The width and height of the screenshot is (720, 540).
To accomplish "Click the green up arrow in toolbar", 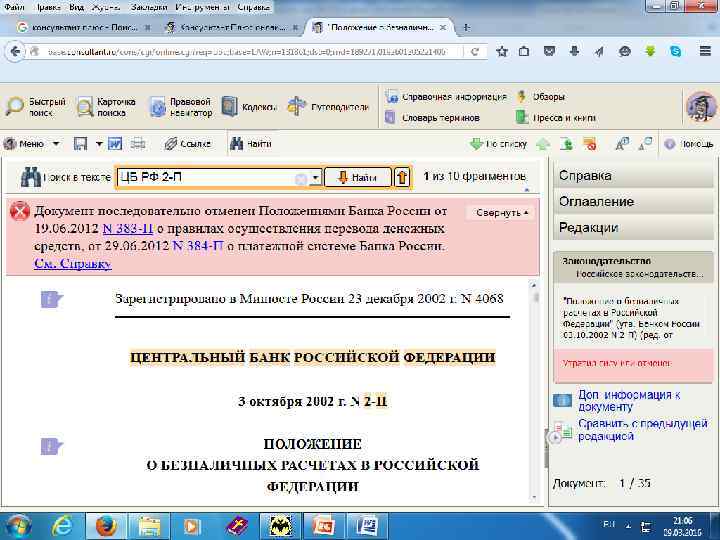I will 543,144.
